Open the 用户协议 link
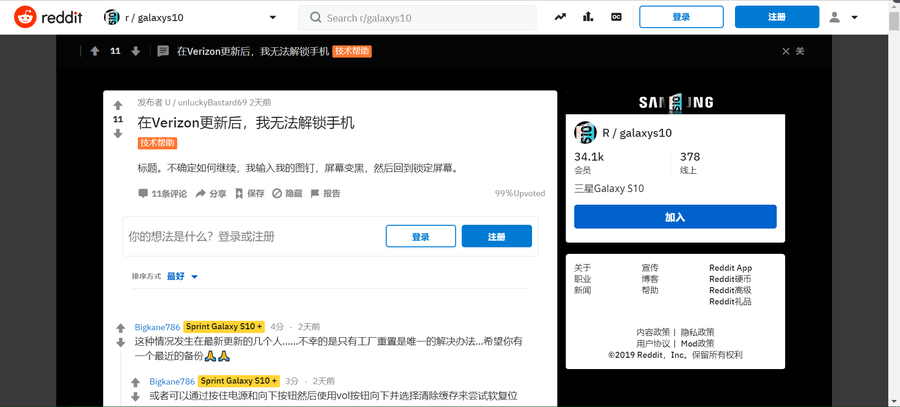The height and width of the screenshot is (407, 900). pos(653,343)
